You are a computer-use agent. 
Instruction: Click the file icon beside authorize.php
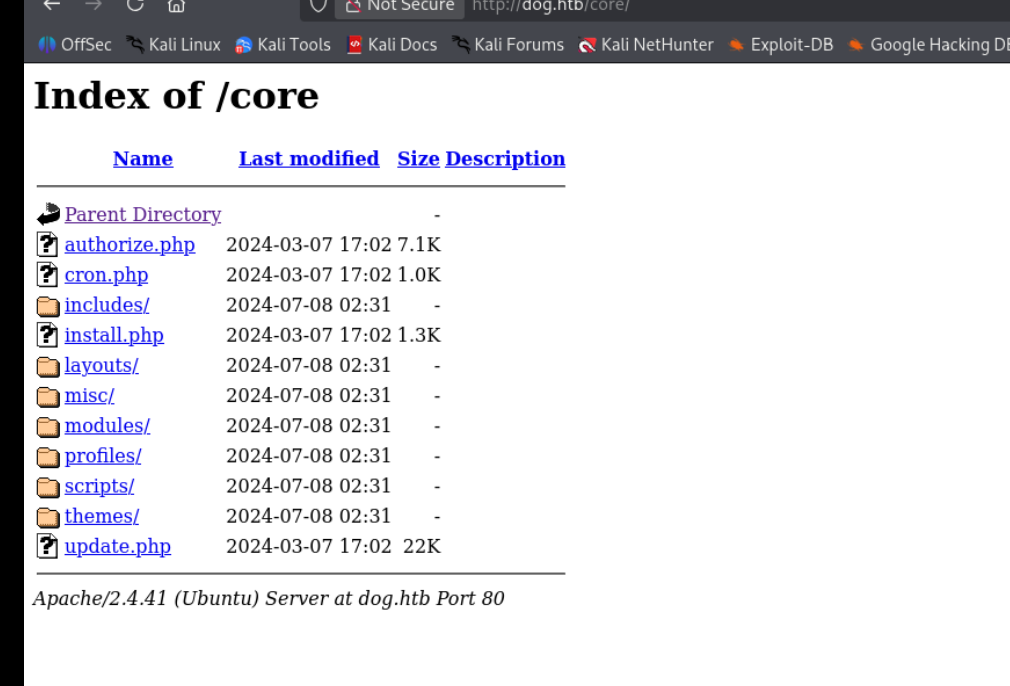pos(47,245)
